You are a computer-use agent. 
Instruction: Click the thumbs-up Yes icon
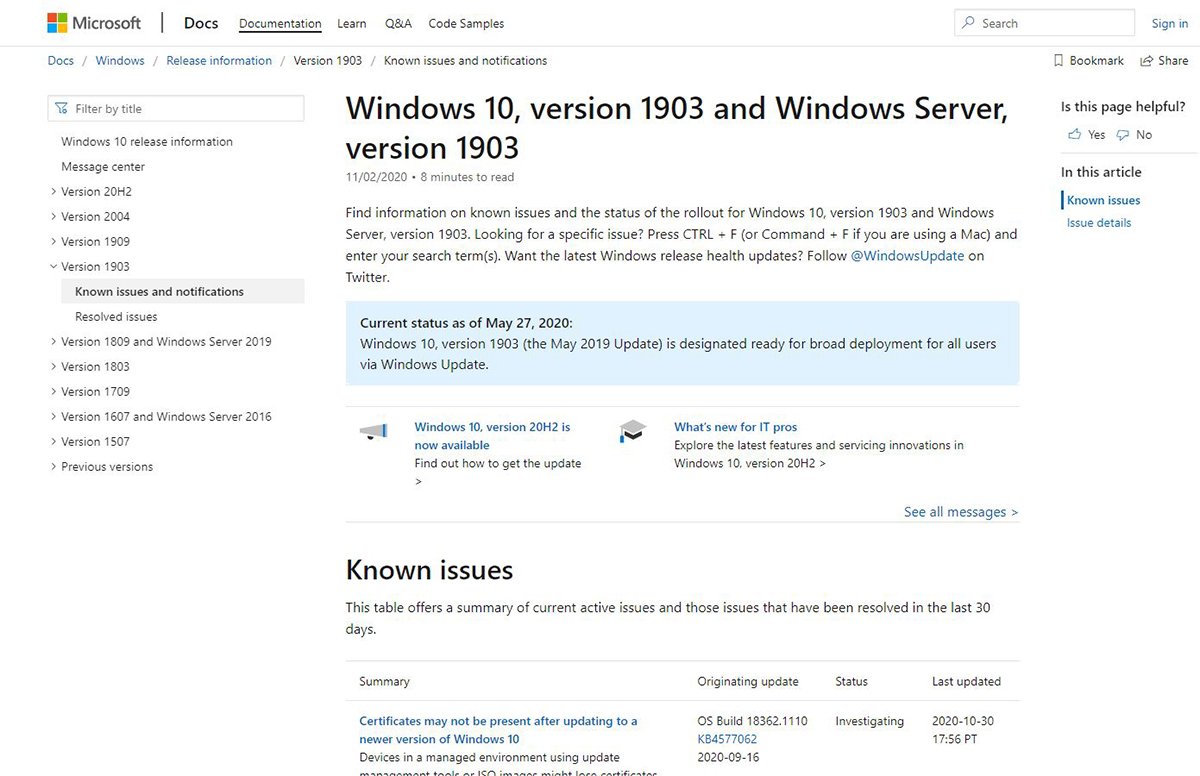tap(1074, 134)
